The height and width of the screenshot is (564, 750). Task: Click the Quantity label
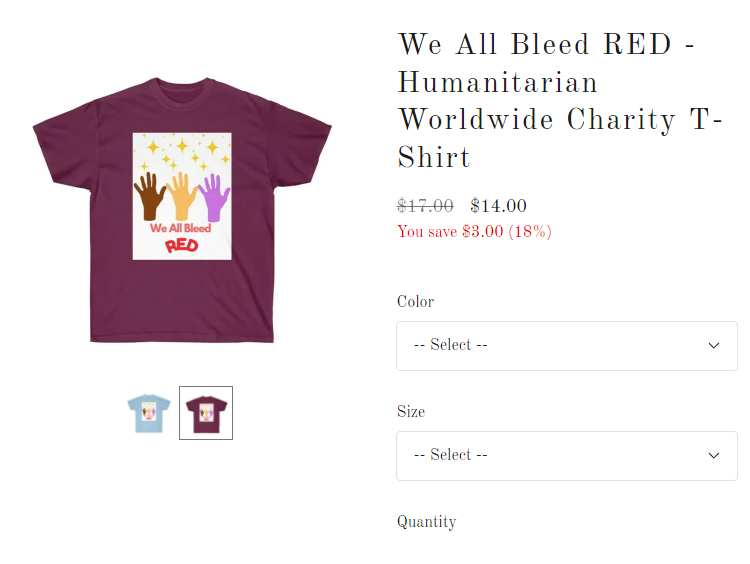(426, 522)
